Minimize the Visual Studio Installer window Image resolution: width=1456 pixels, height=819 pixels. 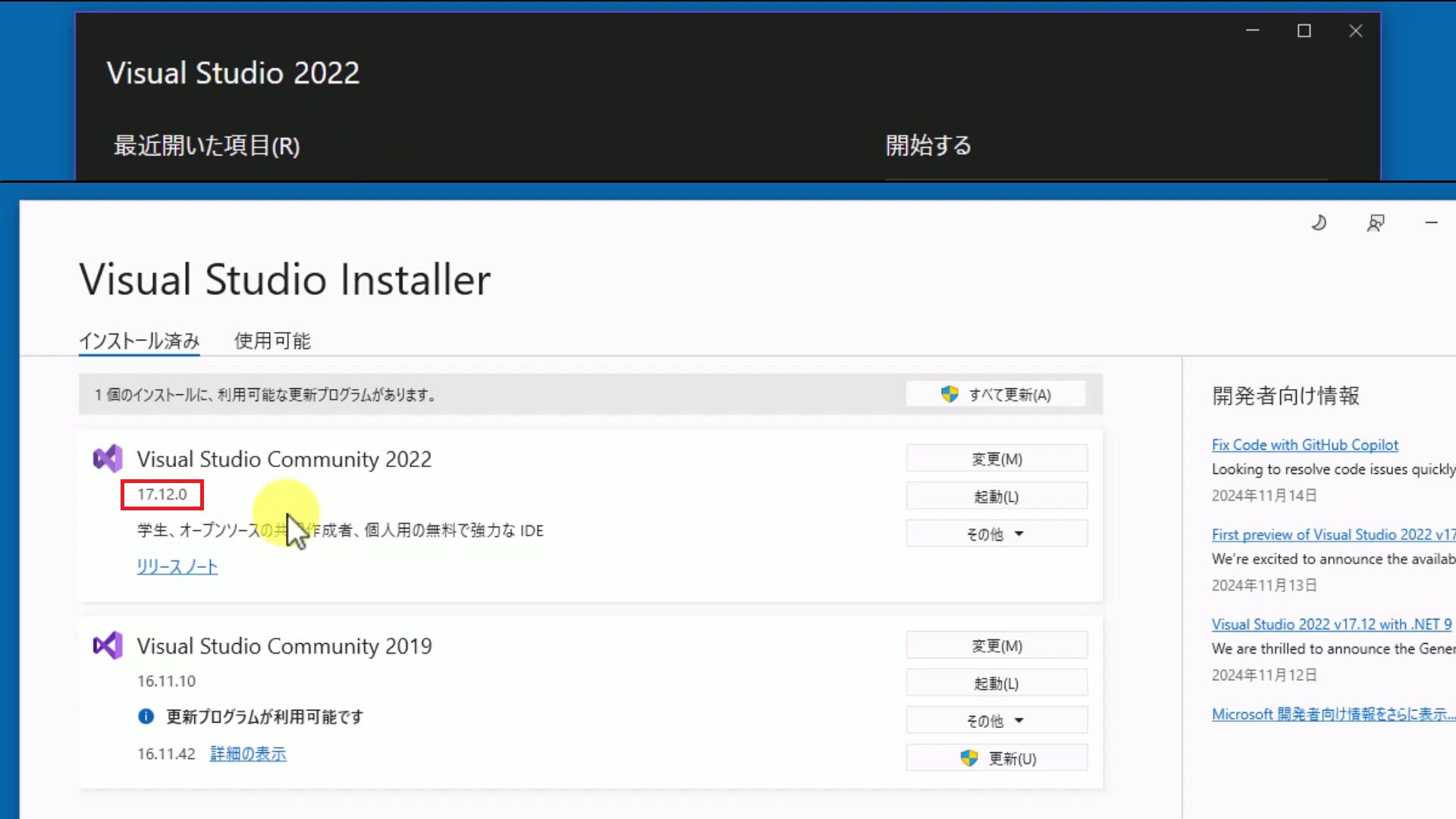[x=1431, y=223]
